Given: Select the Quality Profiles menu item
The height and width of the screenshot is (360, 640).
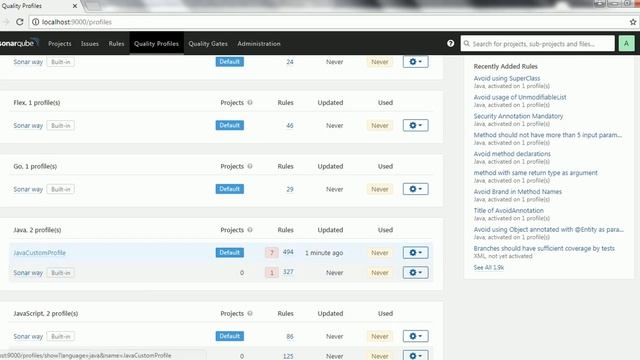Looking at the screenshot, I should coord(156,44).
